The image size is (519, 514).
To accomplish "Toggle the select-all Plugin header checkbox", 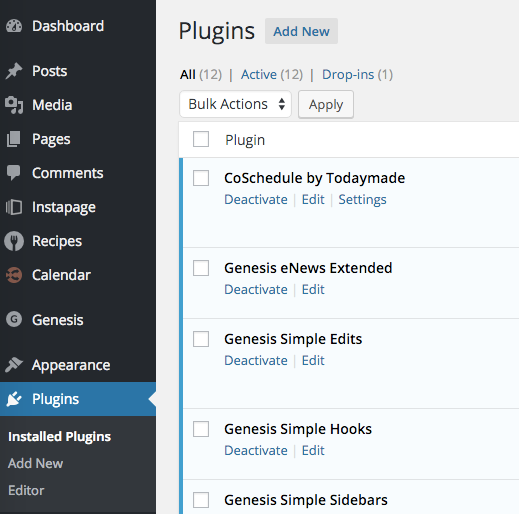I will pos(201,139).
